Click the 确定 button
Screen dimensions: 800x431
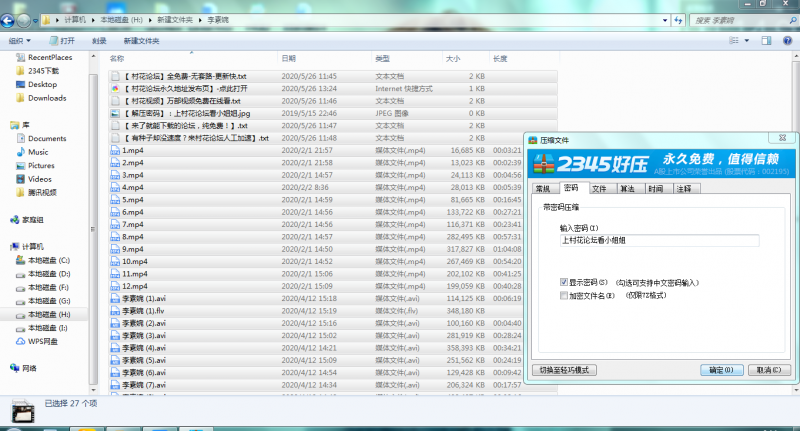tap(722, 370)
